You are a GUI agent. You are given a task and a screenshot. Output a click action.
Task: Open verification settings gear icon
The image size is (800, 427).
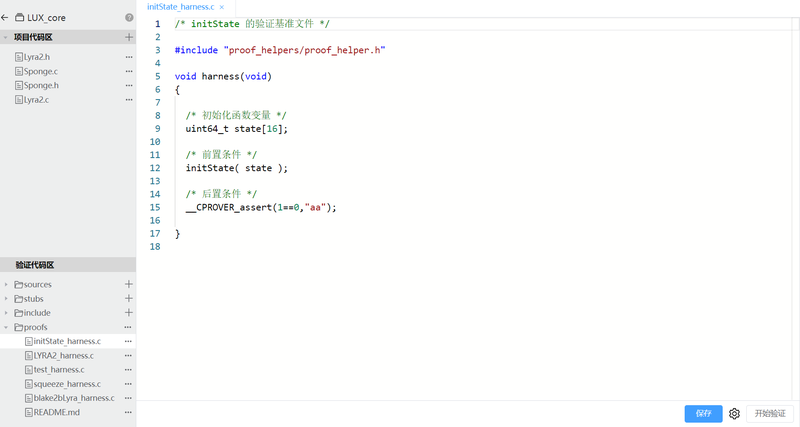coord(734,414)
